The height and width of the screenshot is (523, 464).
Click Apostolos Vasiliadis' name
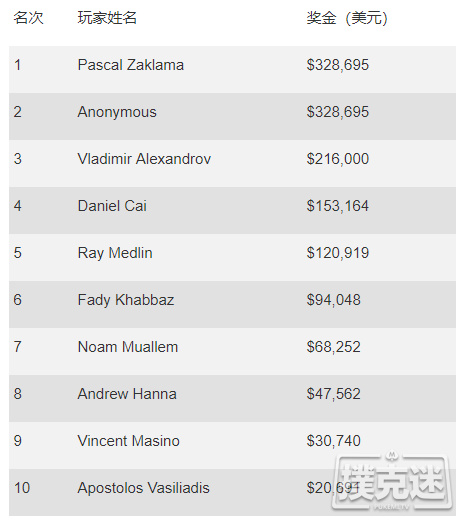click(x=143, y=488)
